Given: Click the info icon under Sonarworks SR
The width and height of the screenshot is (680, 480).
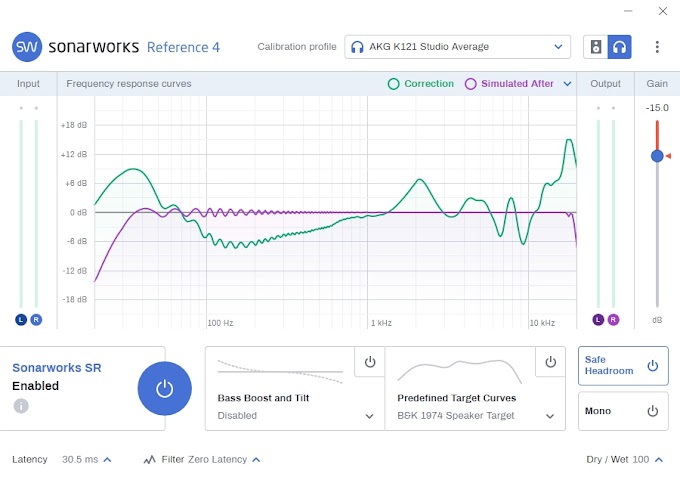Looking at the screenshot, I should 21,406.
